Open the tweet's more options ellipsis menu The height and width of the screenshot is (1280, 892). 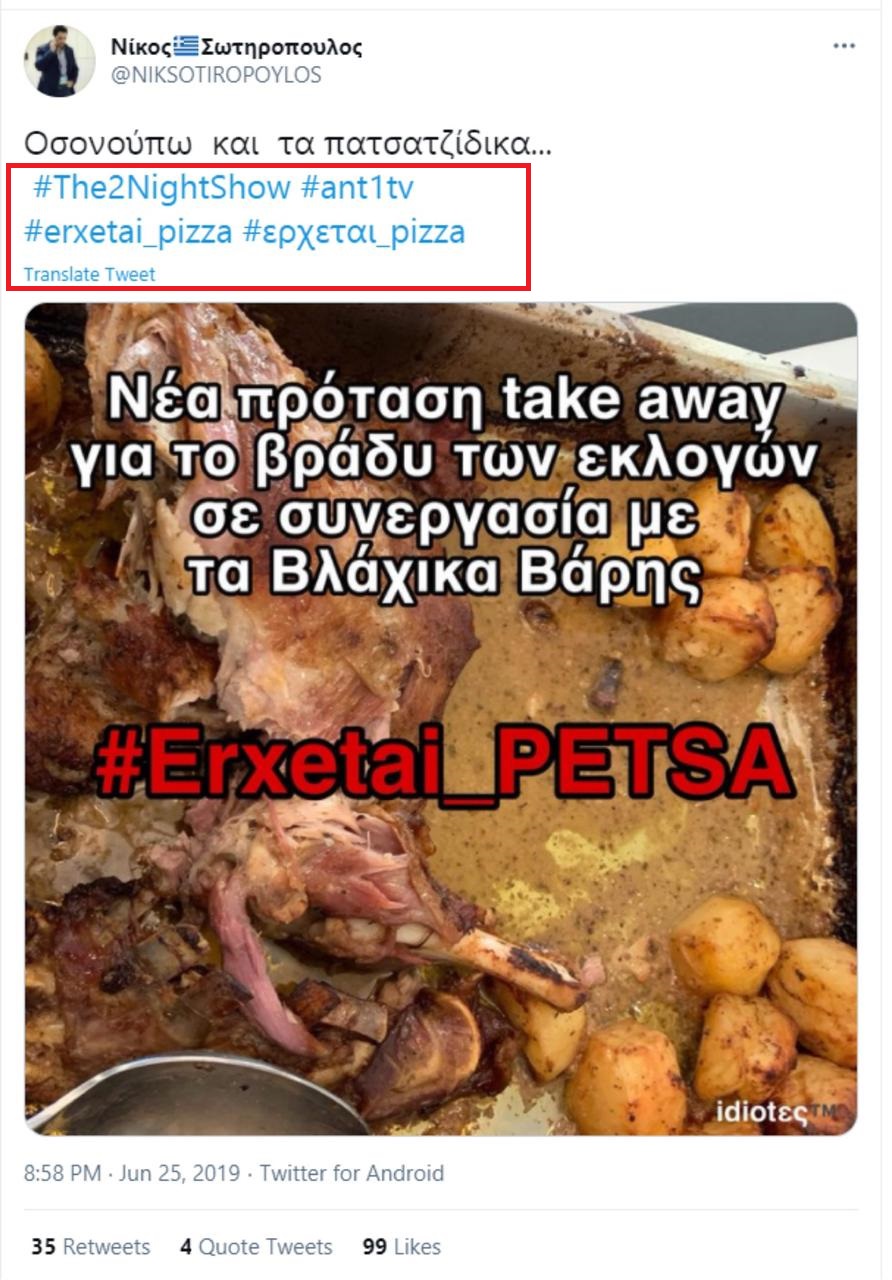[844, 46]
